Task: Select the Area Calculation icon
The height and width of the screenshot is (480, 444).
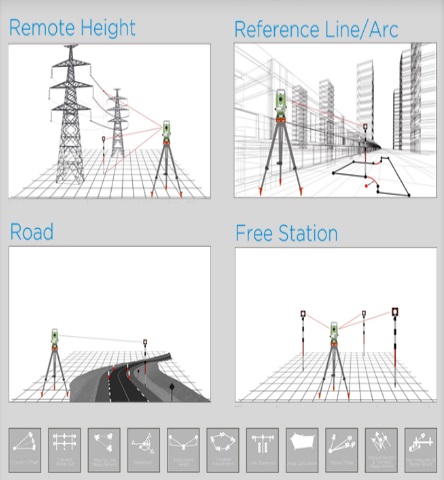Action: click(x=302, y=450)
